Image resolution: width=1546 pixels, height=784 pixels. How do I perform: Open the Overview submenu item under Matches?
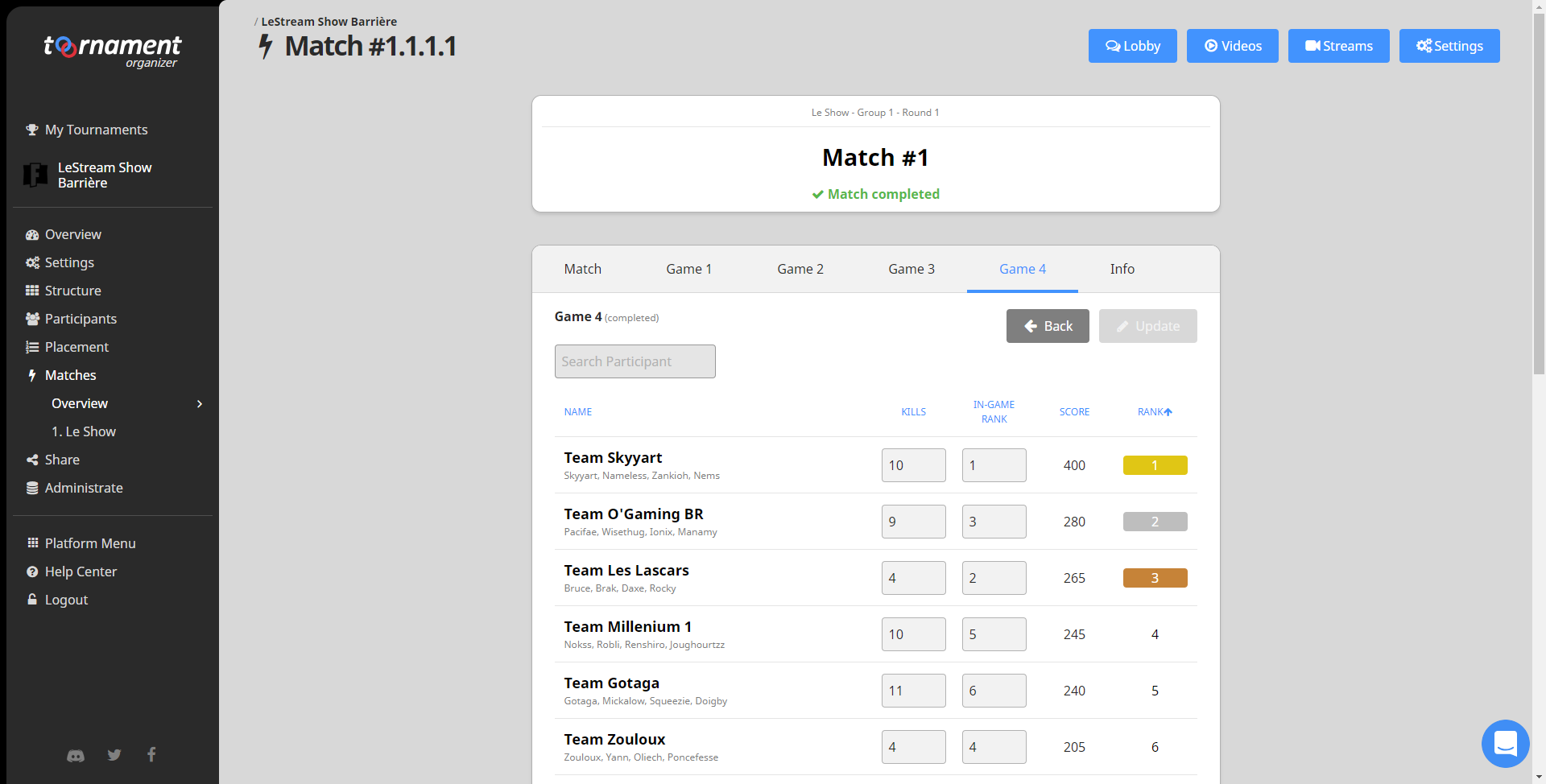pyautogui.click(x=80, y=403)
